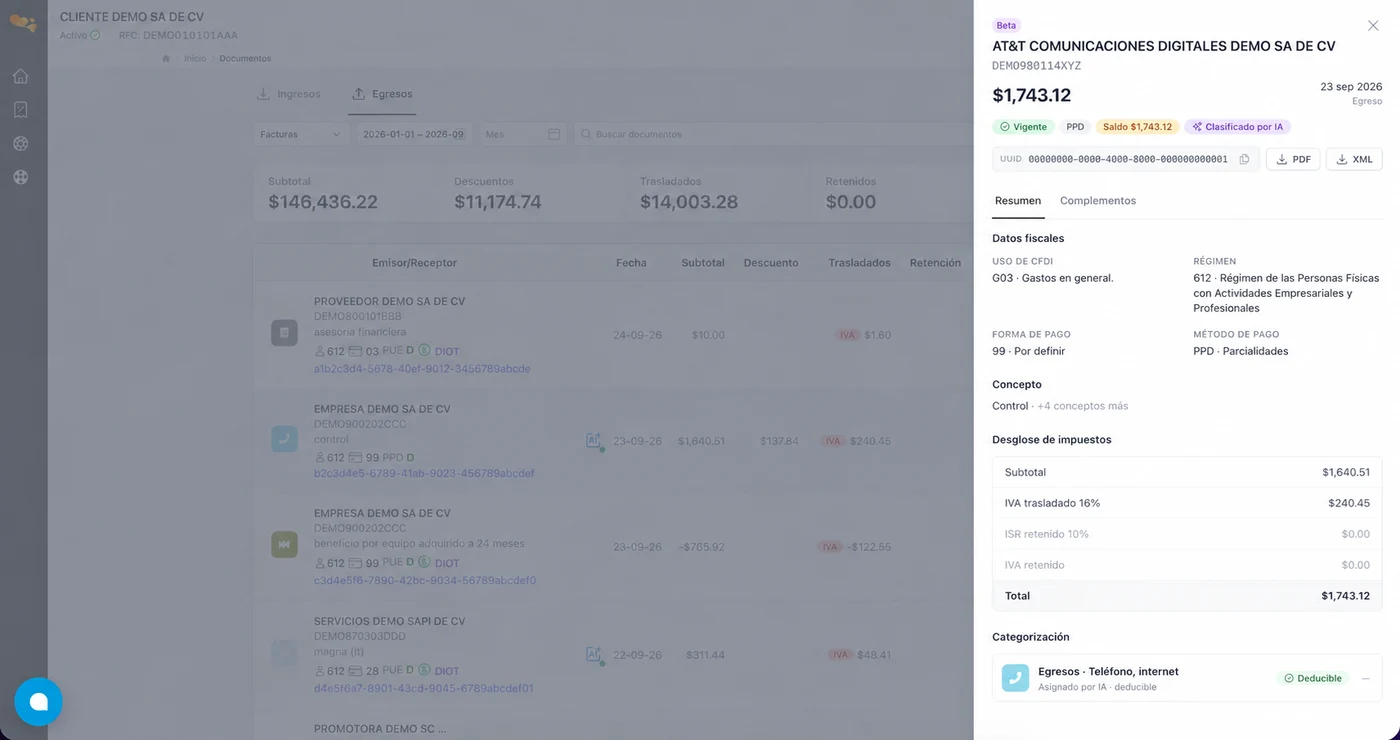Download the invoice XML
Image resolution: width=1400 pixels, height=740 pixels.
[x=1354, y=159]
